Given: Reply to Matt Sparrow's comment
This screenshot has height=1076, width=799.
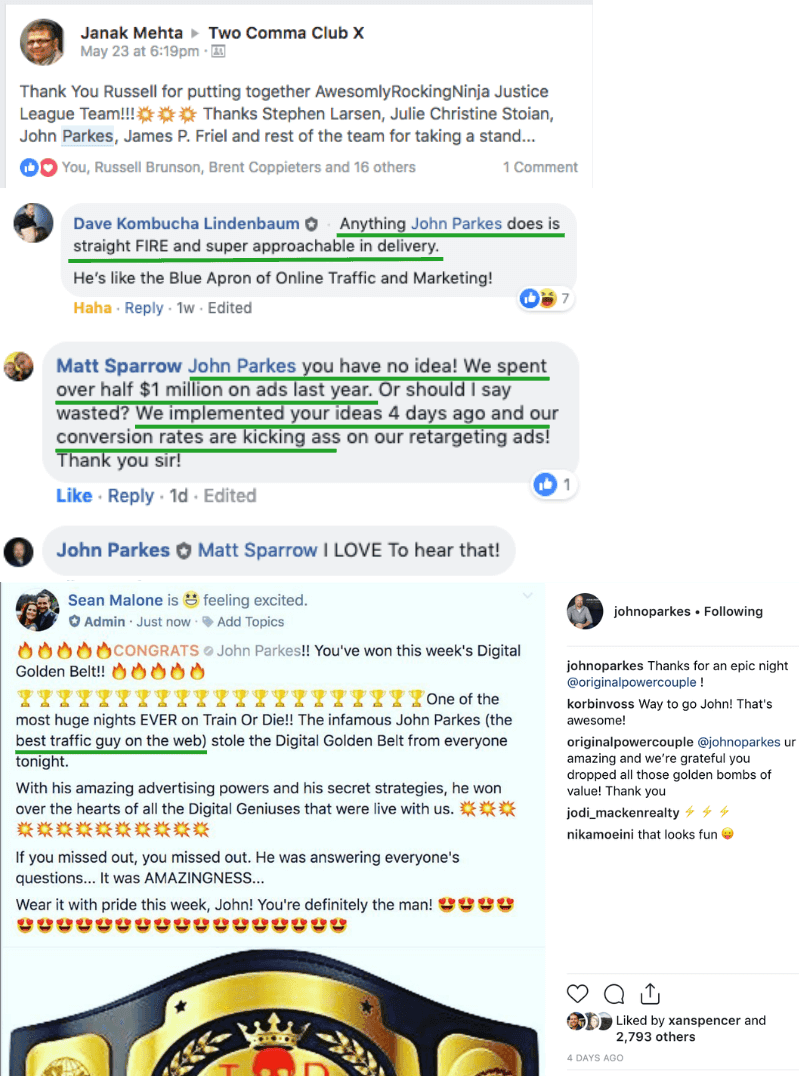Looking at the screenshot, I should pyautogui.click(x=130, y=495).
